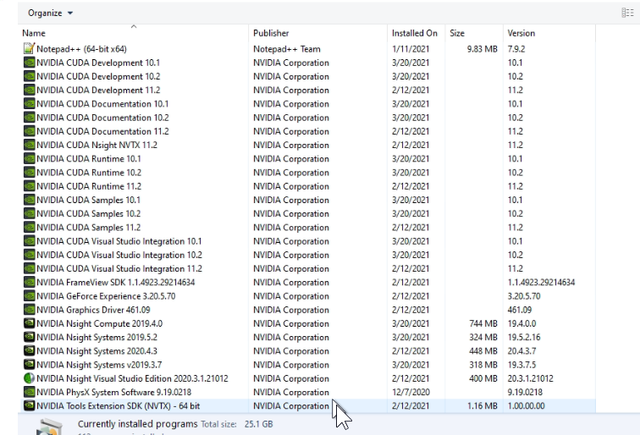
Task: Select NVIDIA CUDA Samples 11.2 name text
Action: pyautogui.click(x=89, y=227)
